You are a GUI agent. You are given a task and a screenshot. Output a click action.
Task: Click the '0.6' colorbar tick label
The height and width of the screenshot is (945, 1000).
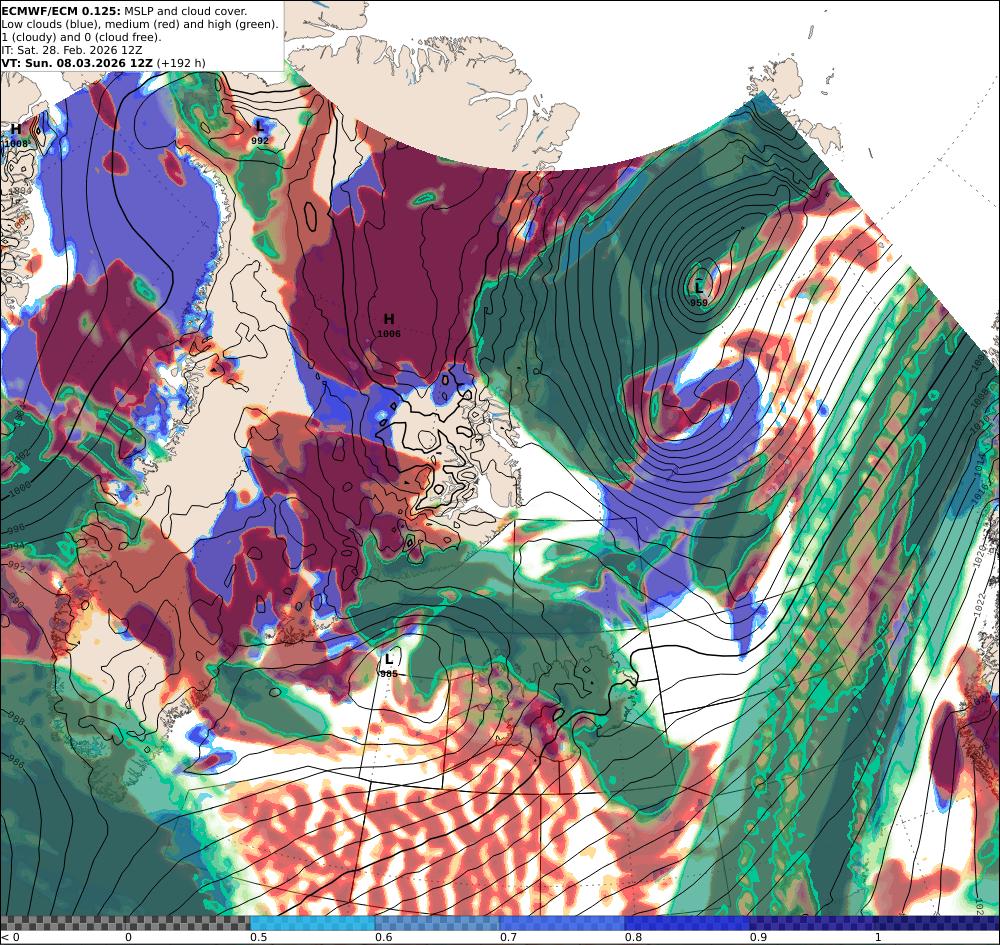click(x=383, y=937)
